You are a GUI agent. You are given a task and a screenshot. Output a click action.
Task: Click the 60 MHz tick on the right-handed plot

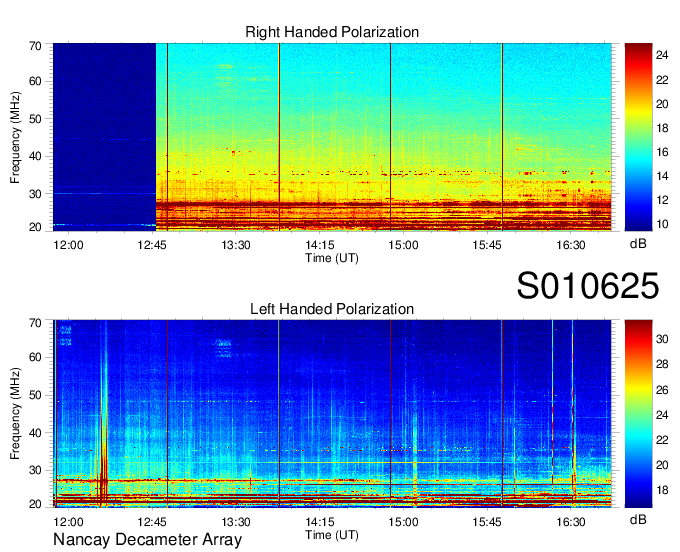[x=36, y=81]
